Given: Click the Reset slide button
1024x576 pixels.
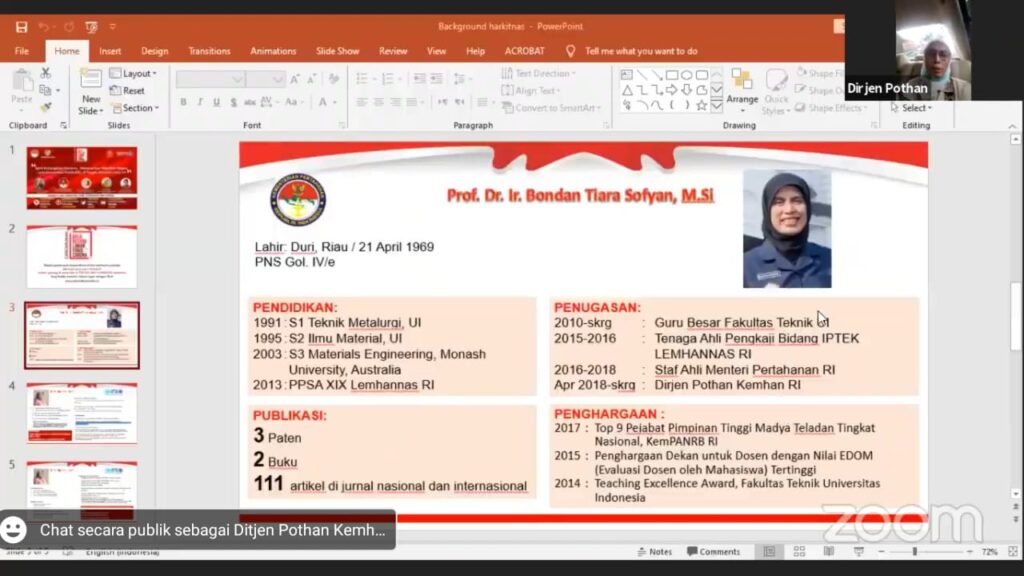Looking at the screenshot, I should point(128,91).
